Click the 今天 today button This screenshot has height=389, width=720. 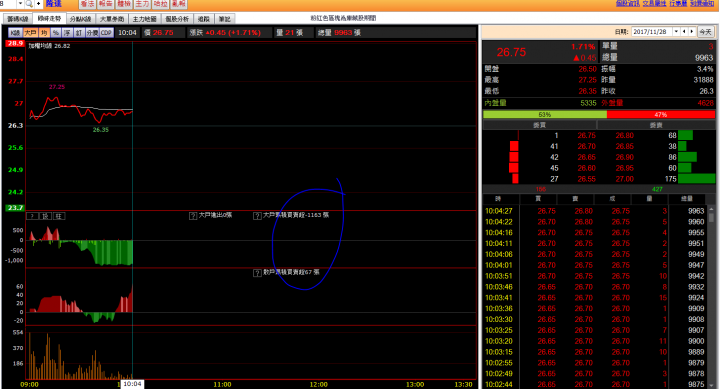pyautogui.click(x=705, y=32)
